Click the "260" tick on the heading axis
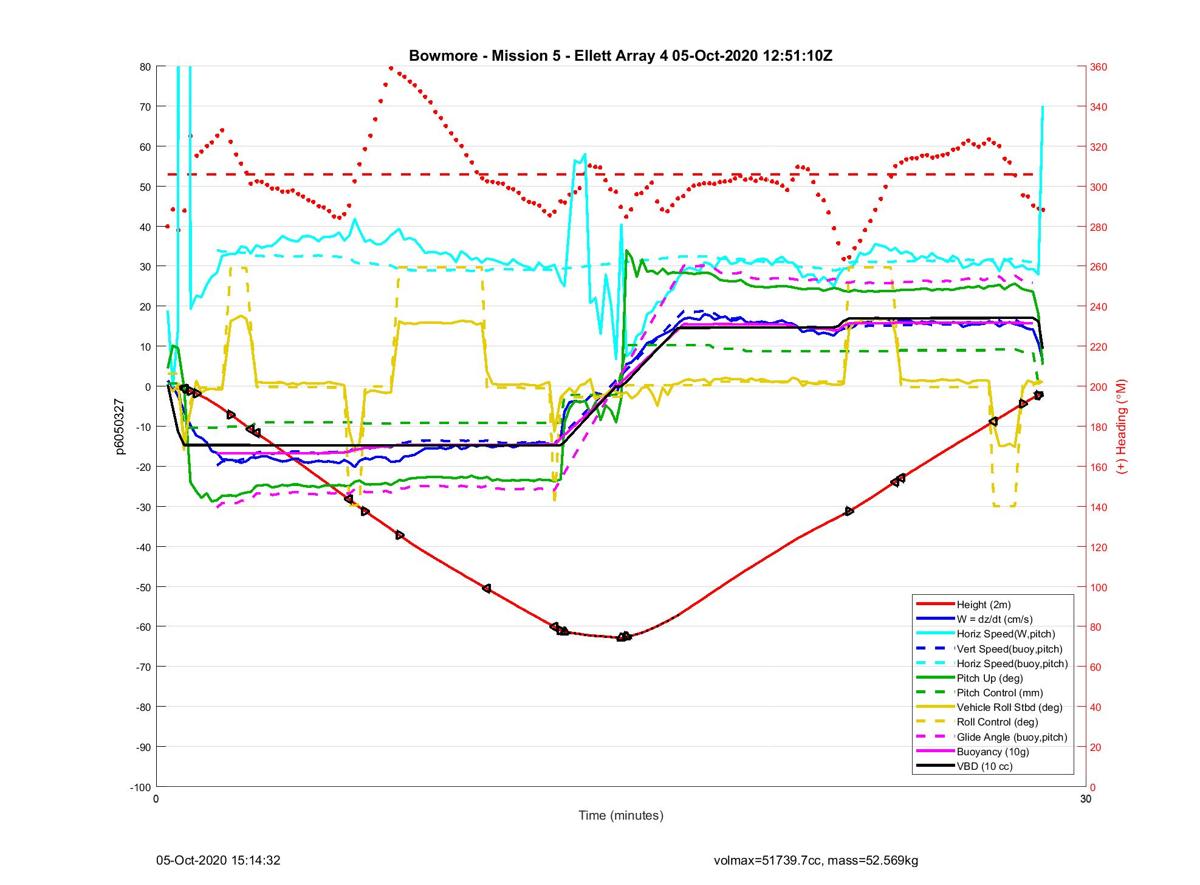The height and width of the screenshot is (885, 1200). (1099, 267)
